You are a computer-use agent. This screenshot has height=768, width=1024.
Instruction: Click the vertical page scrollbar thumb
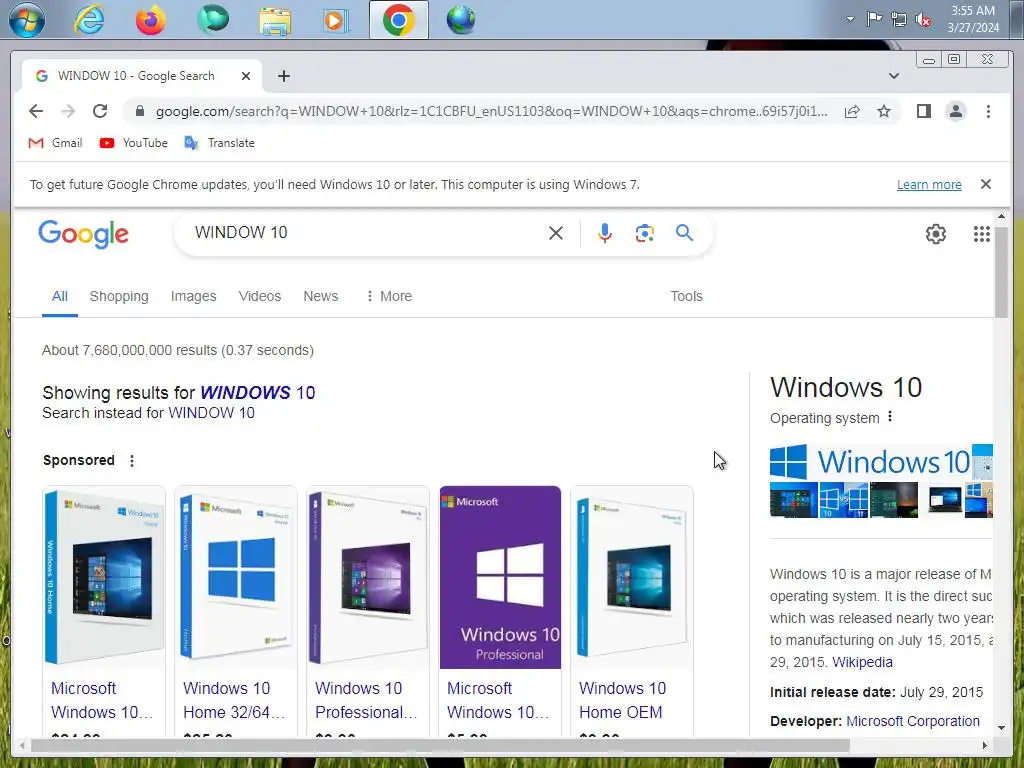coord(1001,272)
